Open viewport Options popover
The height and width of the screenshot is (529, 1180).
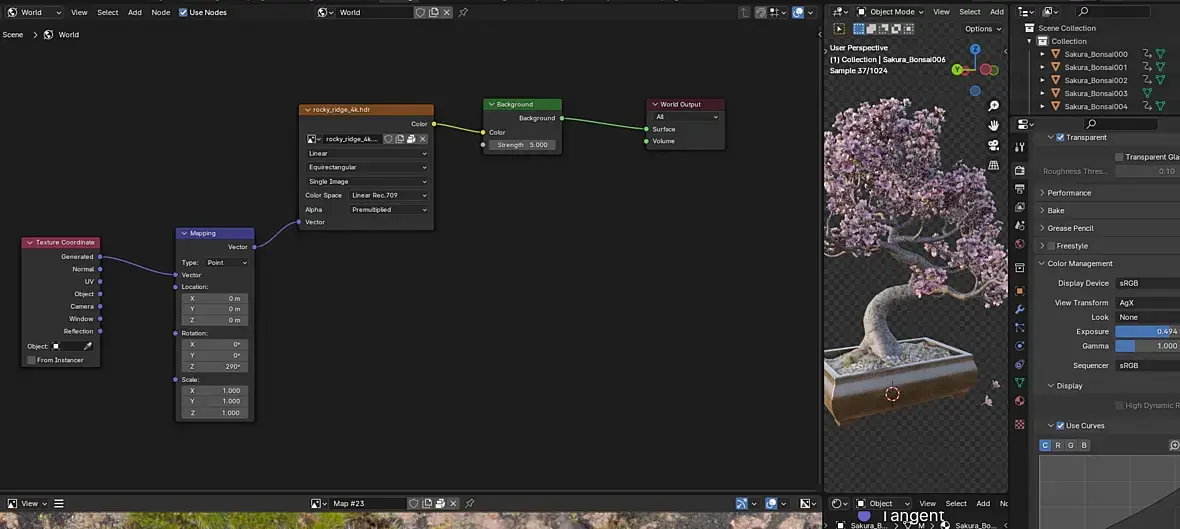pyautogui.click(x=983, y=29)
